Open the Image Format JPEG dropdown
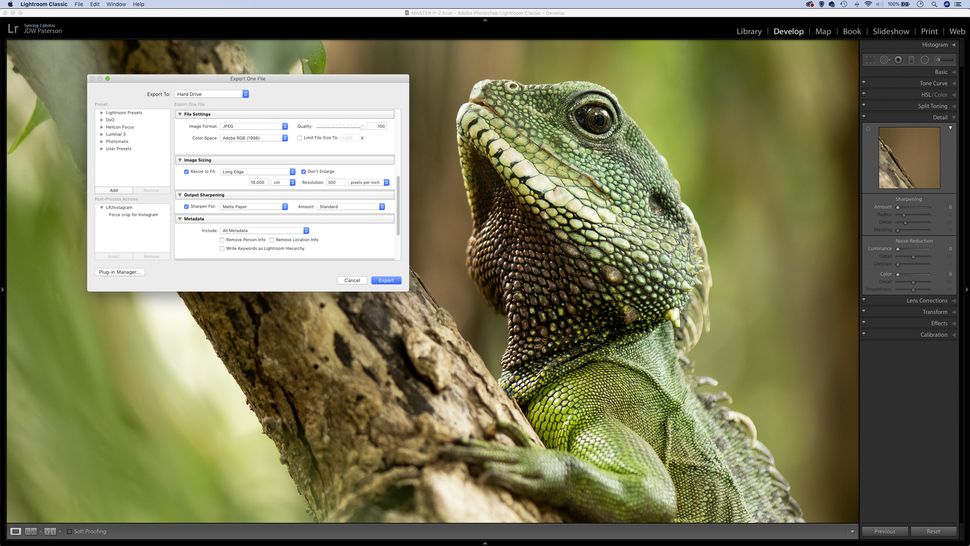The width and height of the screenshot is (970, 546). (x=254, y=126)
